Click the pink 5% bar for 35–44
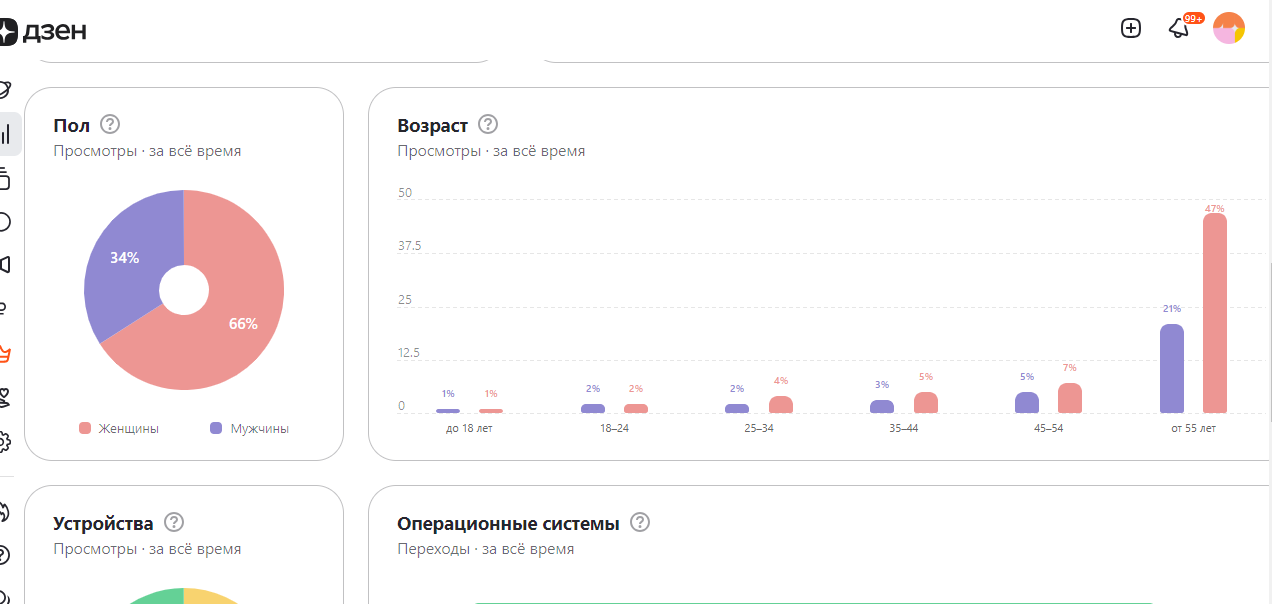The height and width of the screenshot is (604, 1272). click(x=926, y=402)
